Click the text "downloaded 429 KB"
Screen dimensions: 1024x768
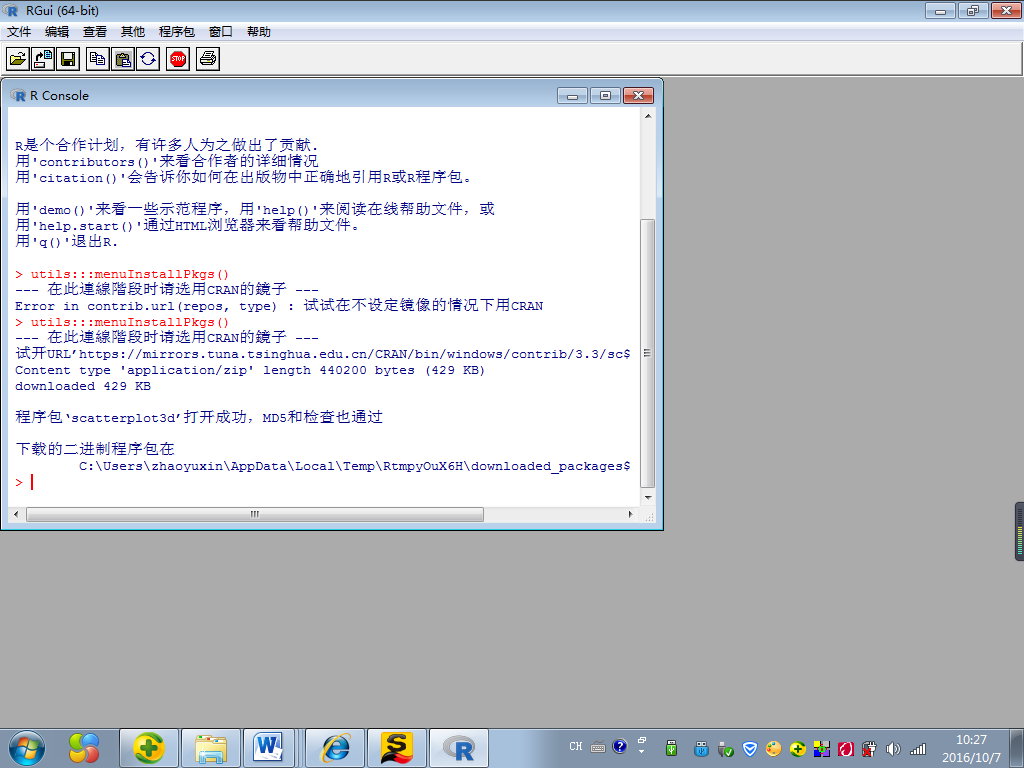[83, 386]
